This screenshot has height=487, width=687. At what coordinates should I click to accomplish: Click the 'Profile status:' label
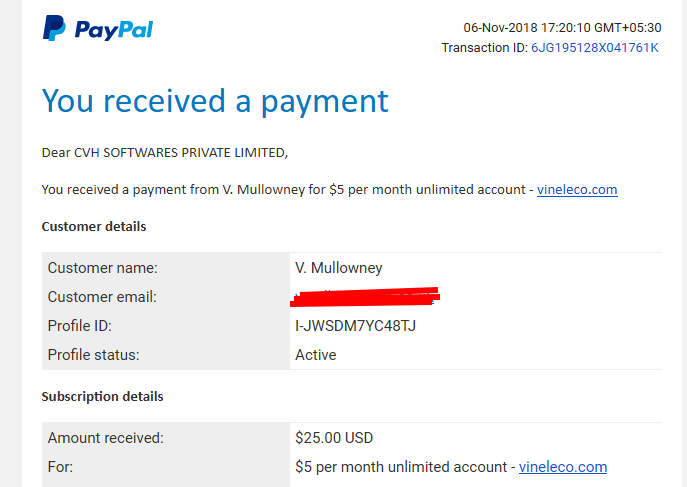tap(93, 355)
